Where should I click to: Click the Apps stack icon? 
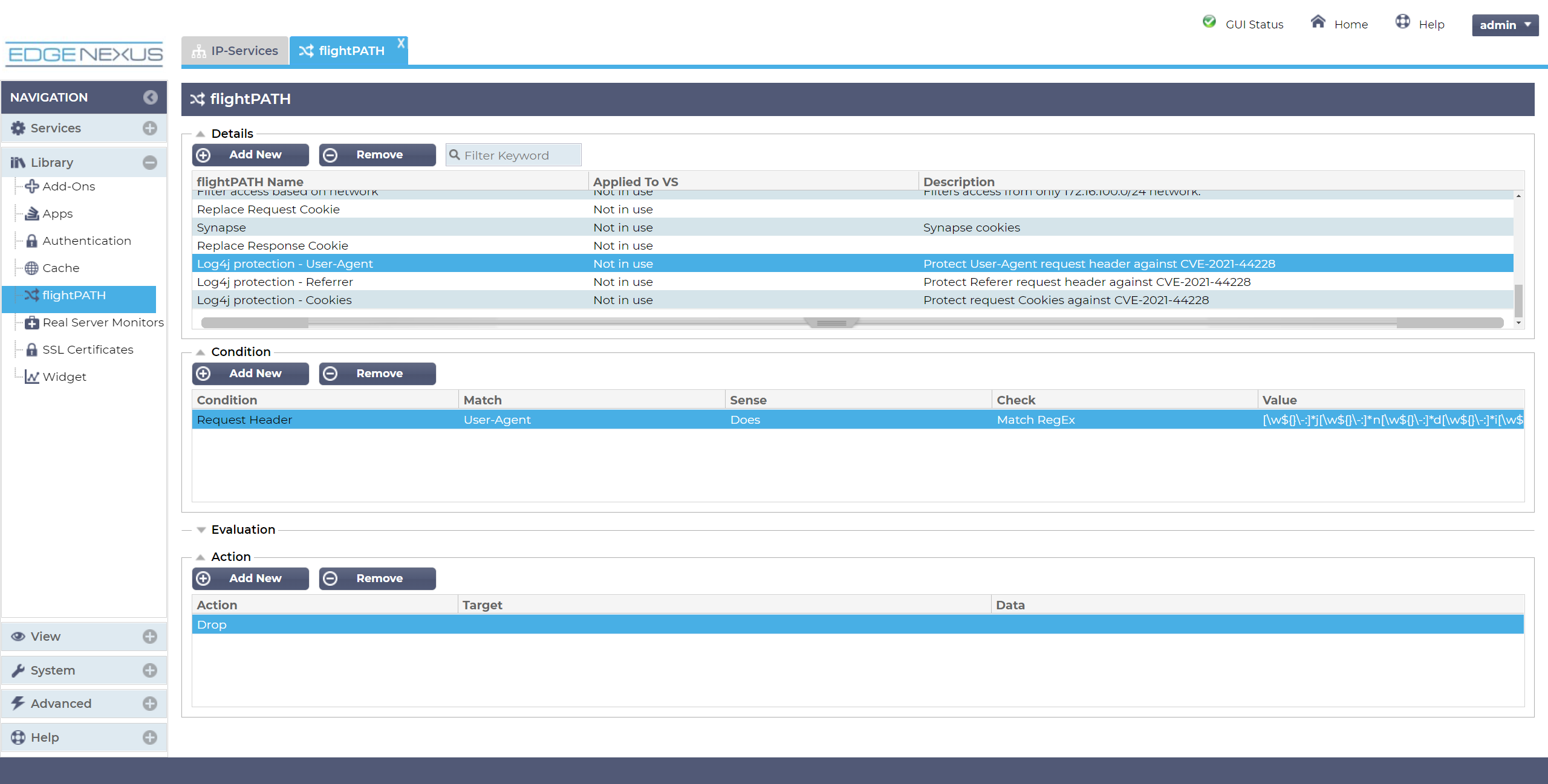(31, 213)
